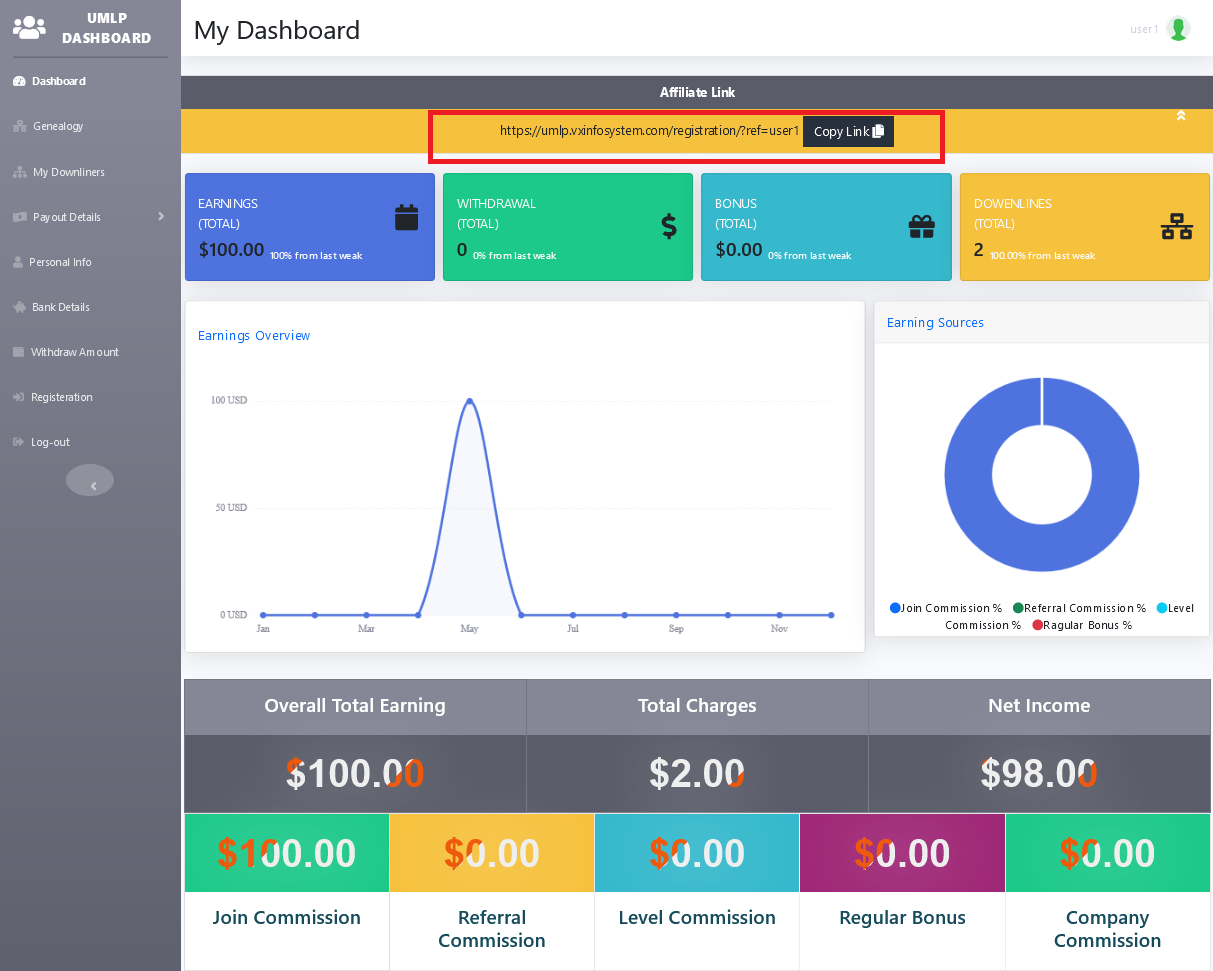
Task: Click the dollar icon on Withdrawal card
Action: pos(669,226)
